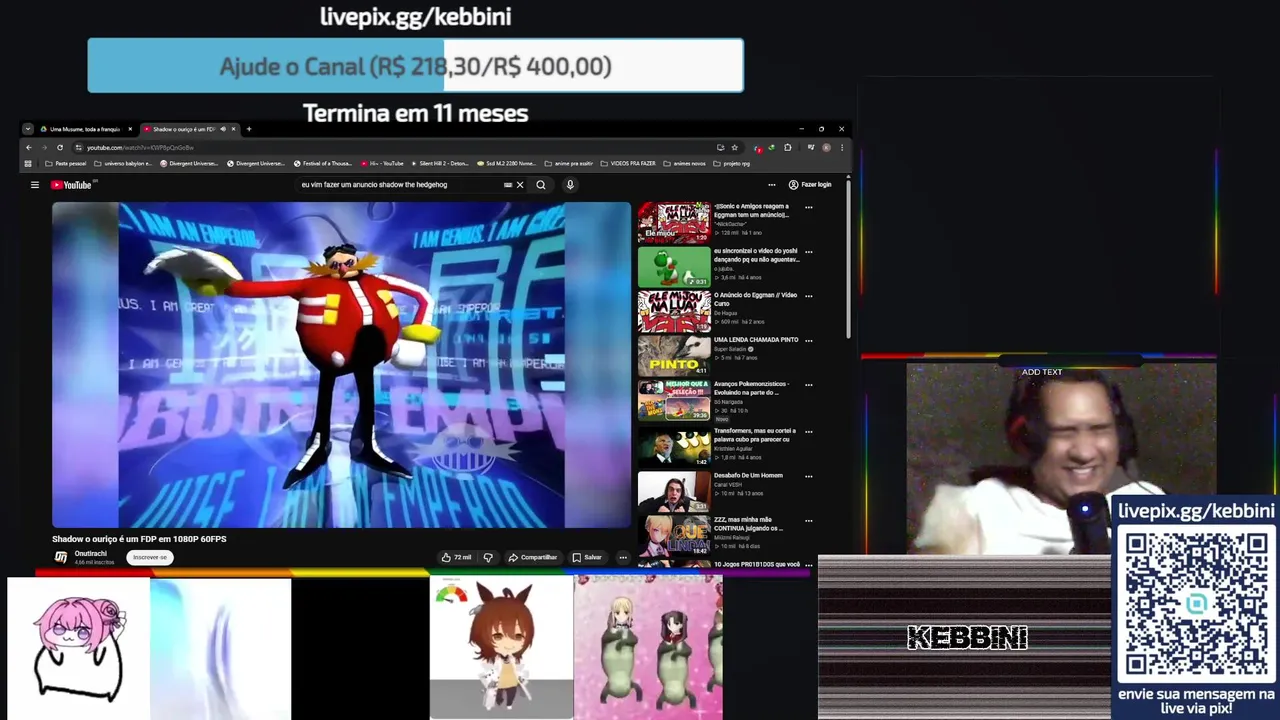Image resolution: width=1280 pixels, height=720 pixels.
Task: Switch to the Uma Musume tab
Action: (x=85, y=129)
